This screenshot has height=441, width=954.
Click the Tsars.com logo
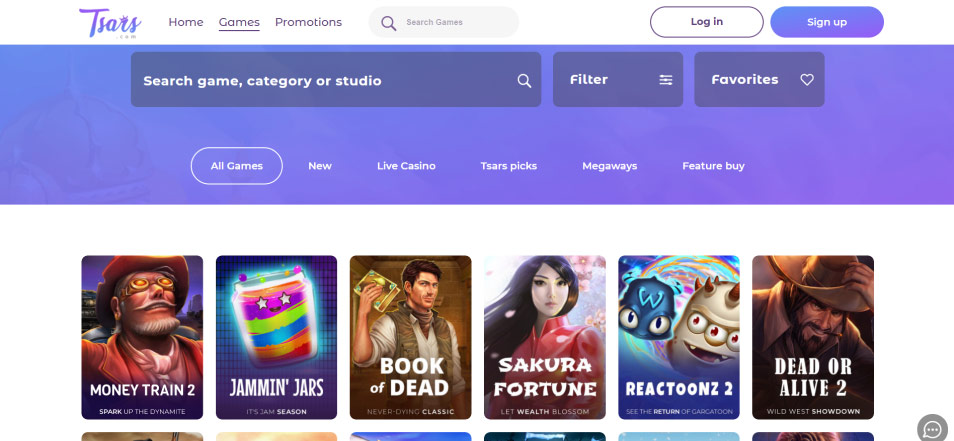(110, 23)
